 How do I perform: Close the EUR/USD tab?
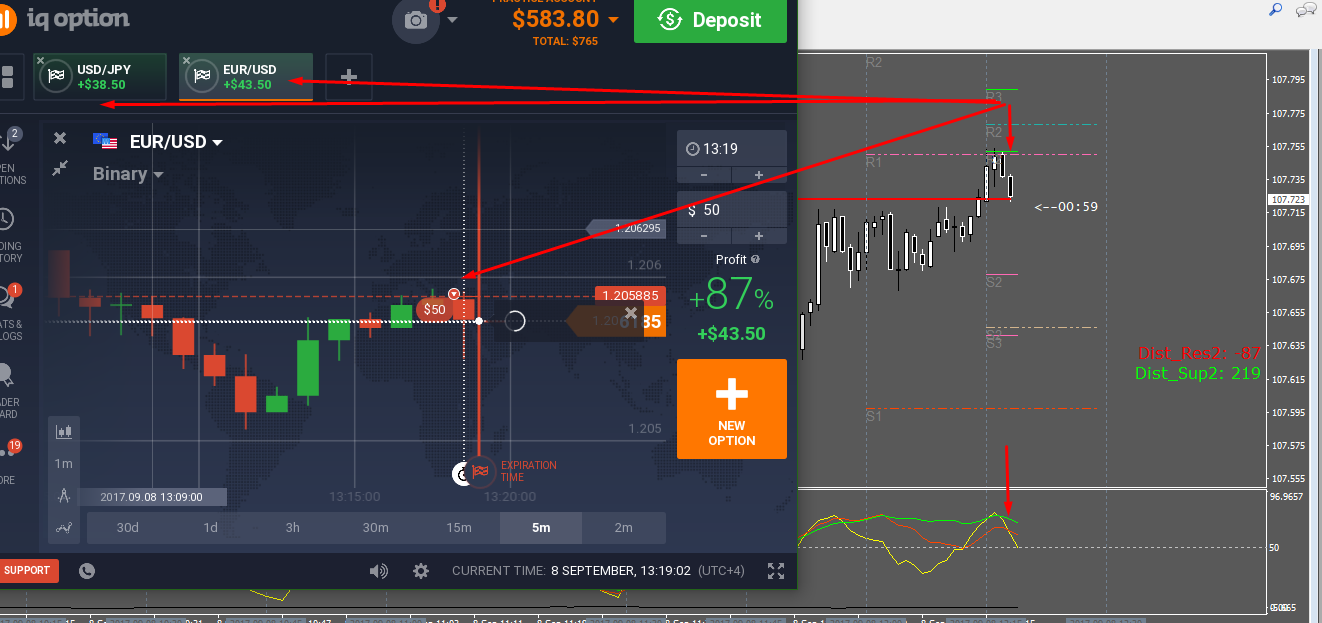pos(186,60)
